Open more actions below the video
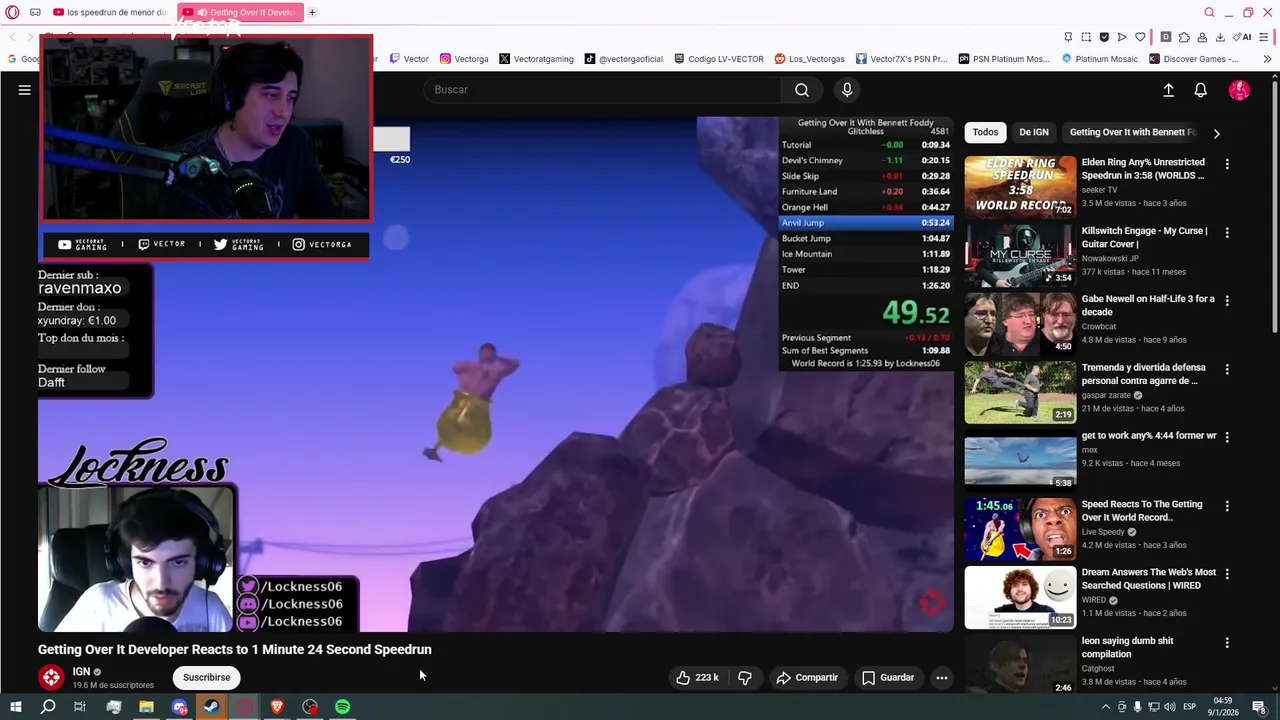The image size is (1280, 720). [x=941, y=677]
